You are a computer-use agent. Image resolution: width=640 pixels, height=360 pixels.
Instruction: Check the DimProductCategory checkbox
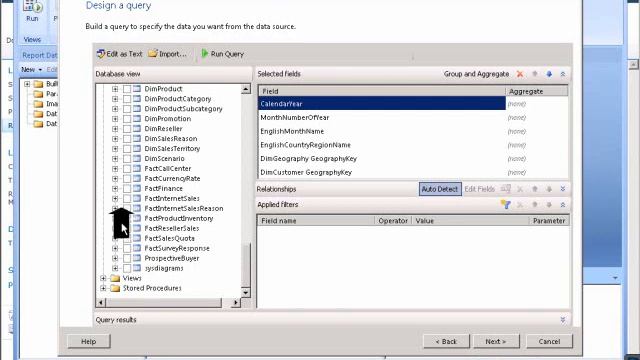[127, 99]
